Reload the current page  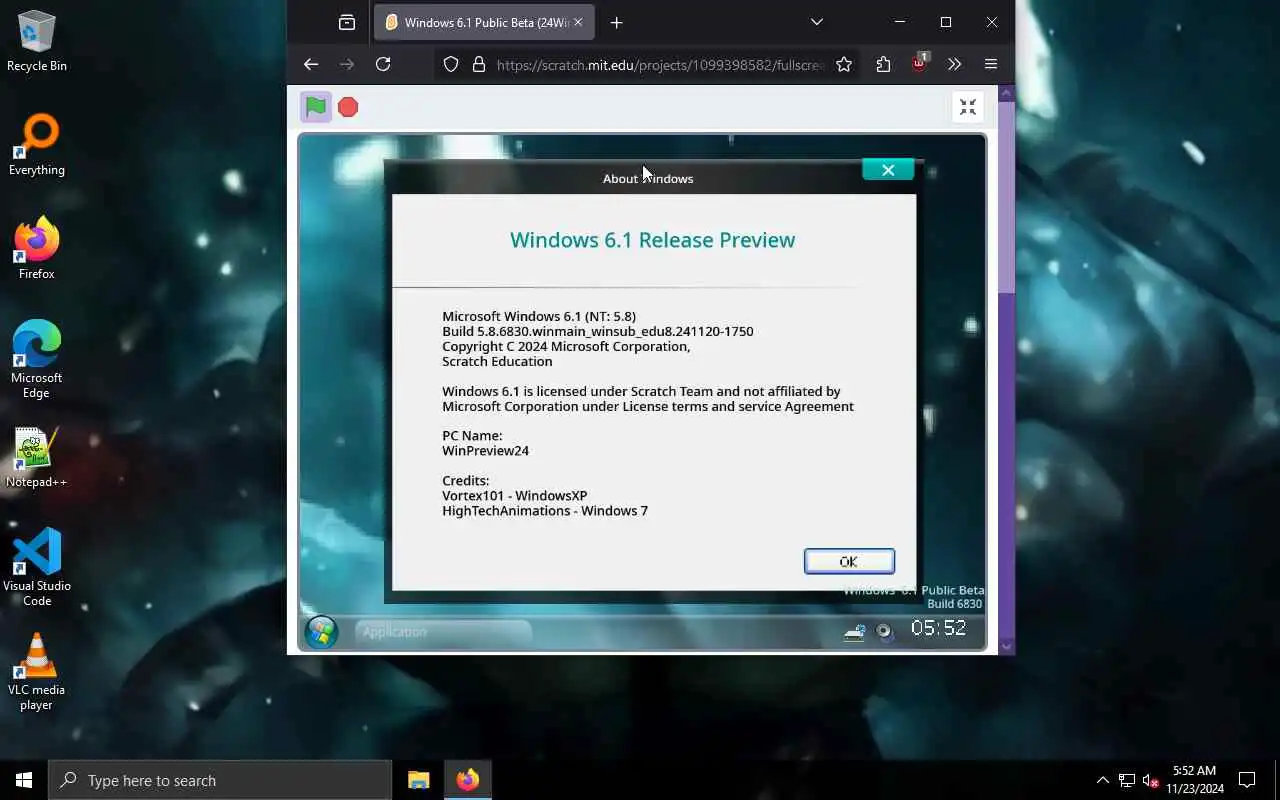383,64
